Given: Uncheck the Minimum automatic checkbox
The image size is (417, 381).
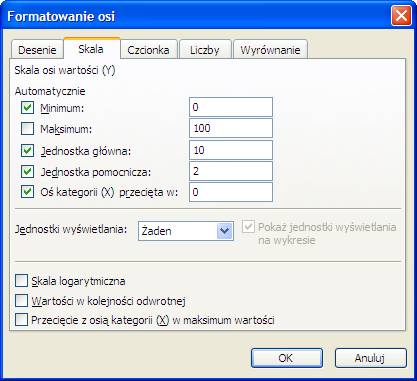Looking at the screenshot, I should click(27, 108).
